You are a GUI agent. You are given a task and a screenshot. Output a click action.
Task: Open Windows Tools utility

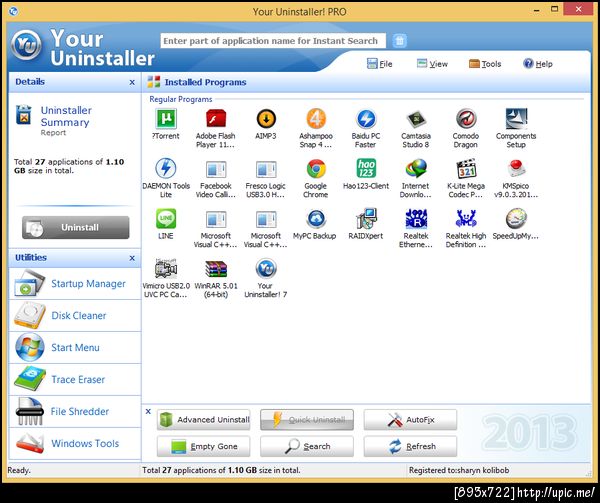click(x=75, y=443)
